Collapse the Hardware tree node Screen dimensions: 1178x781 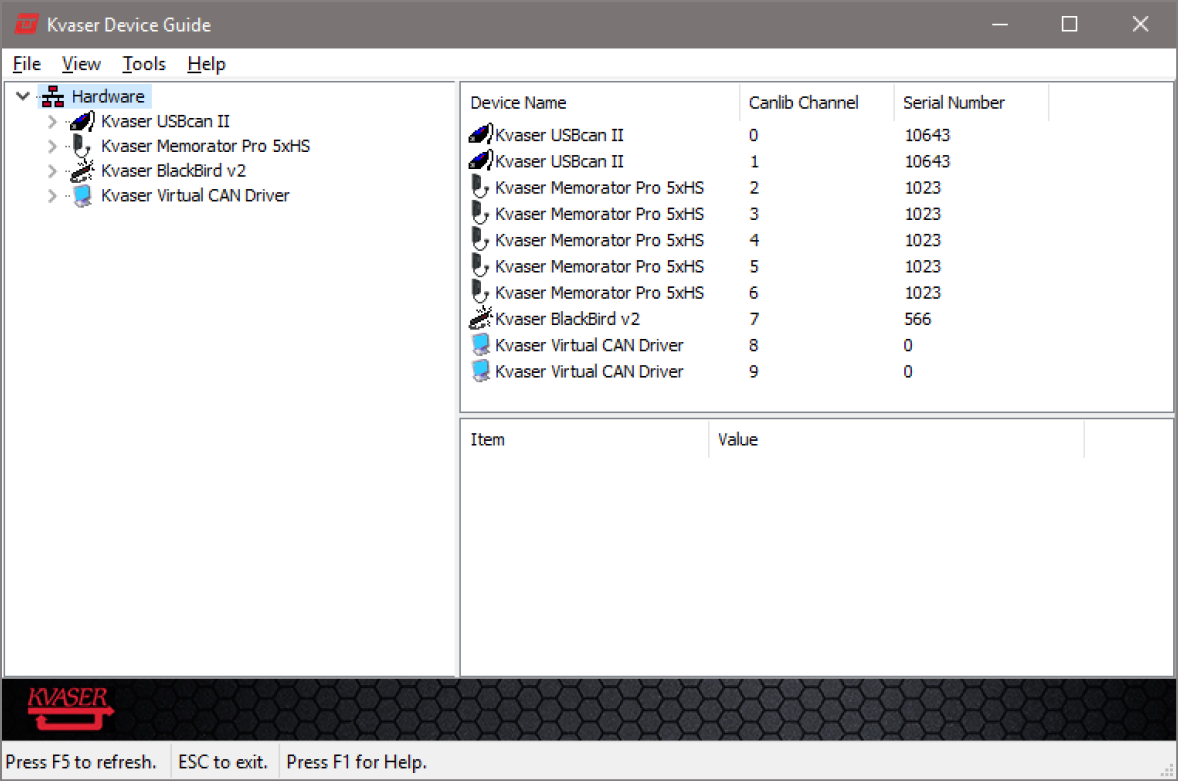[24, 97]
